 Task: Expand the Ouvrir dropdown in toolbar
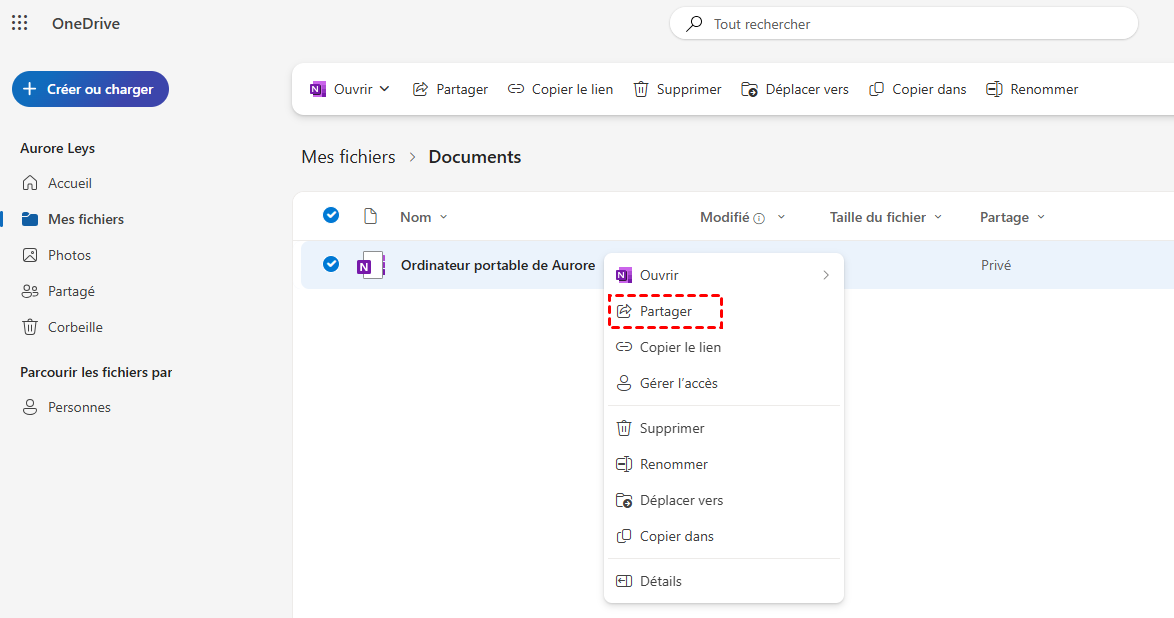pos(385,89)
